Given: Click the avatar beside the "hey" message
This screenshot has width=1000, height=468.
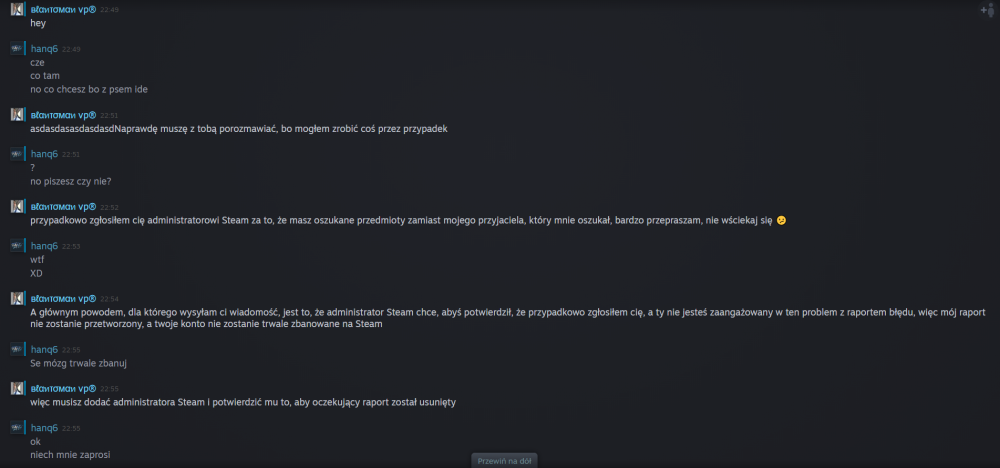Looking at the screenshot, I should [x=17, y=10].
